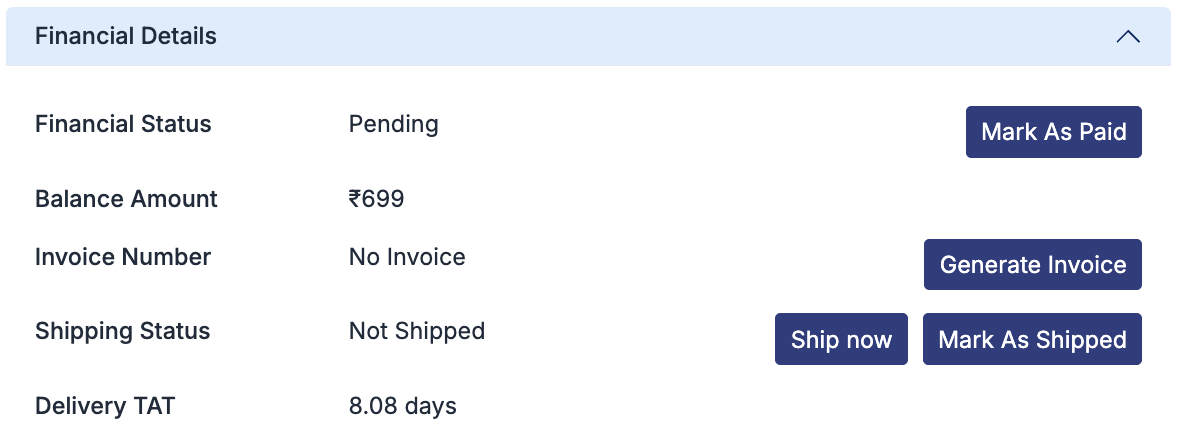Click the word Paid in Mark As Paid
1180x446 pixels.
tap(1103, 132)
